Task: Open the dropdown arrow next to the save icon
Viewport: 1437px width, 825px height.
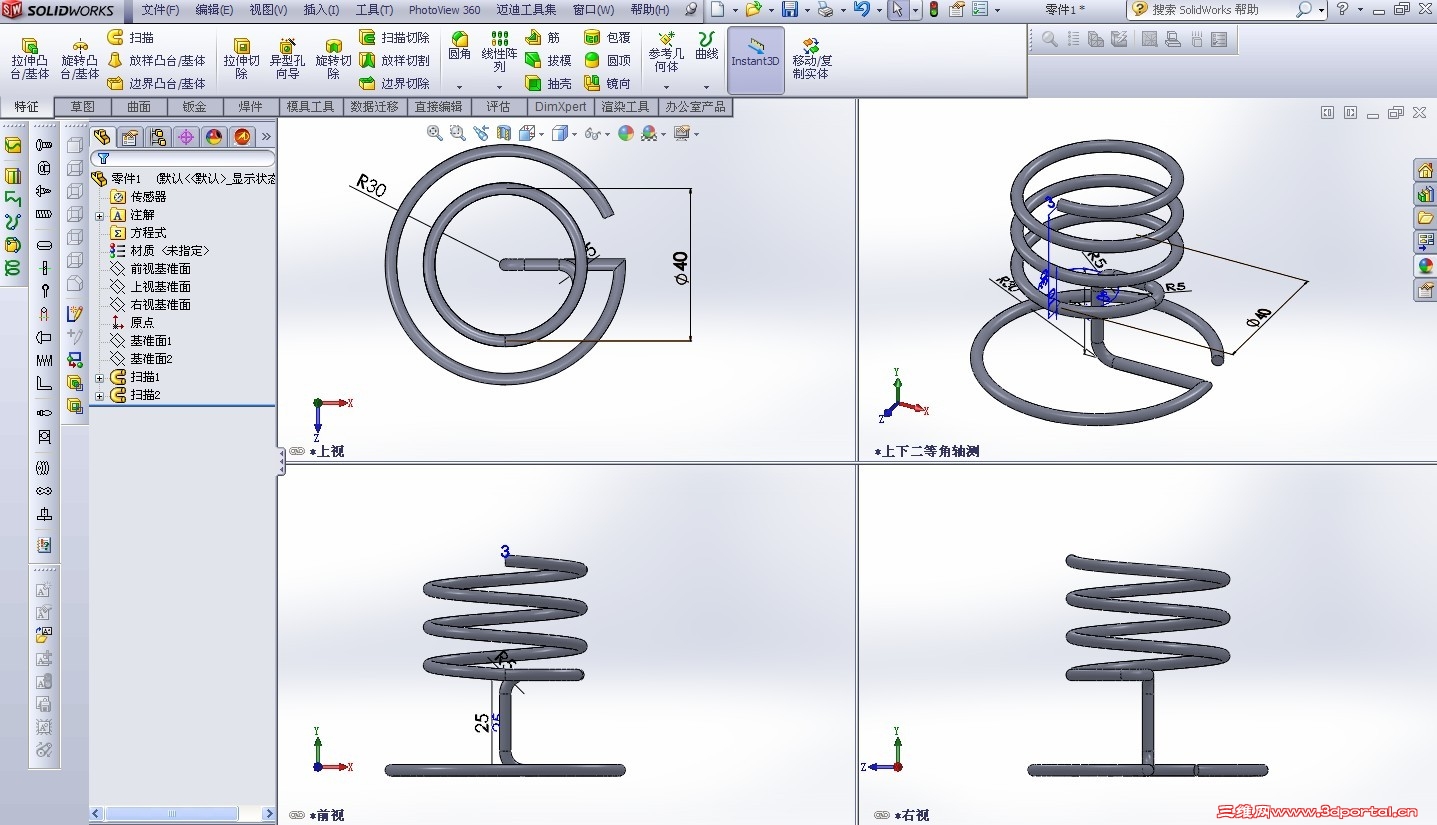Action: pos(806,9)
